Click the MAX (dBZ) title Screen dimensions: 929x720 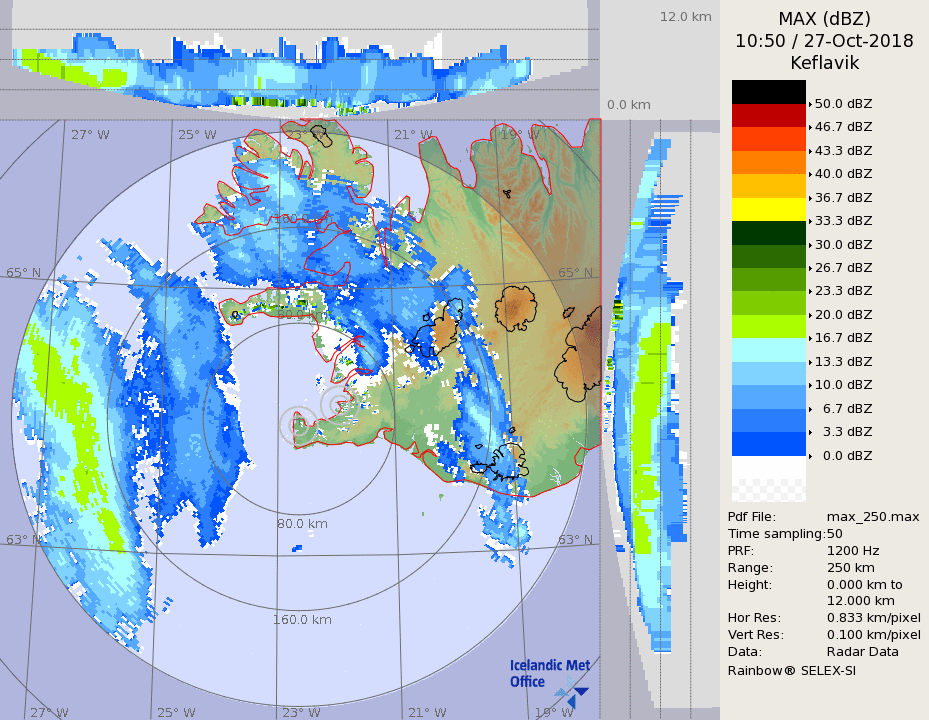pyautogui.click(x=824, y=19)
